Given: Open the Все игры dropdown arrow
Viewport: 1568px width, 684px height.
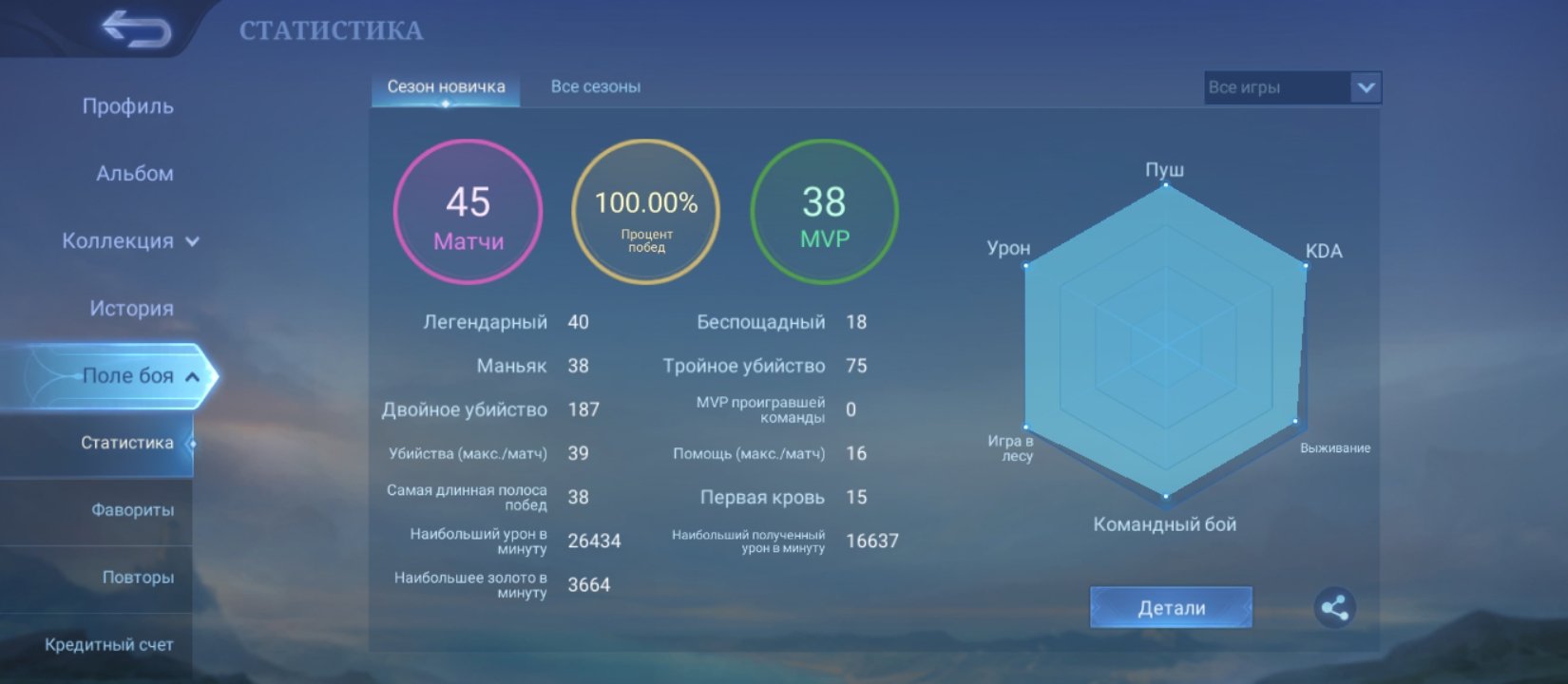Looking at the screenshot, I should point(1366,87).
